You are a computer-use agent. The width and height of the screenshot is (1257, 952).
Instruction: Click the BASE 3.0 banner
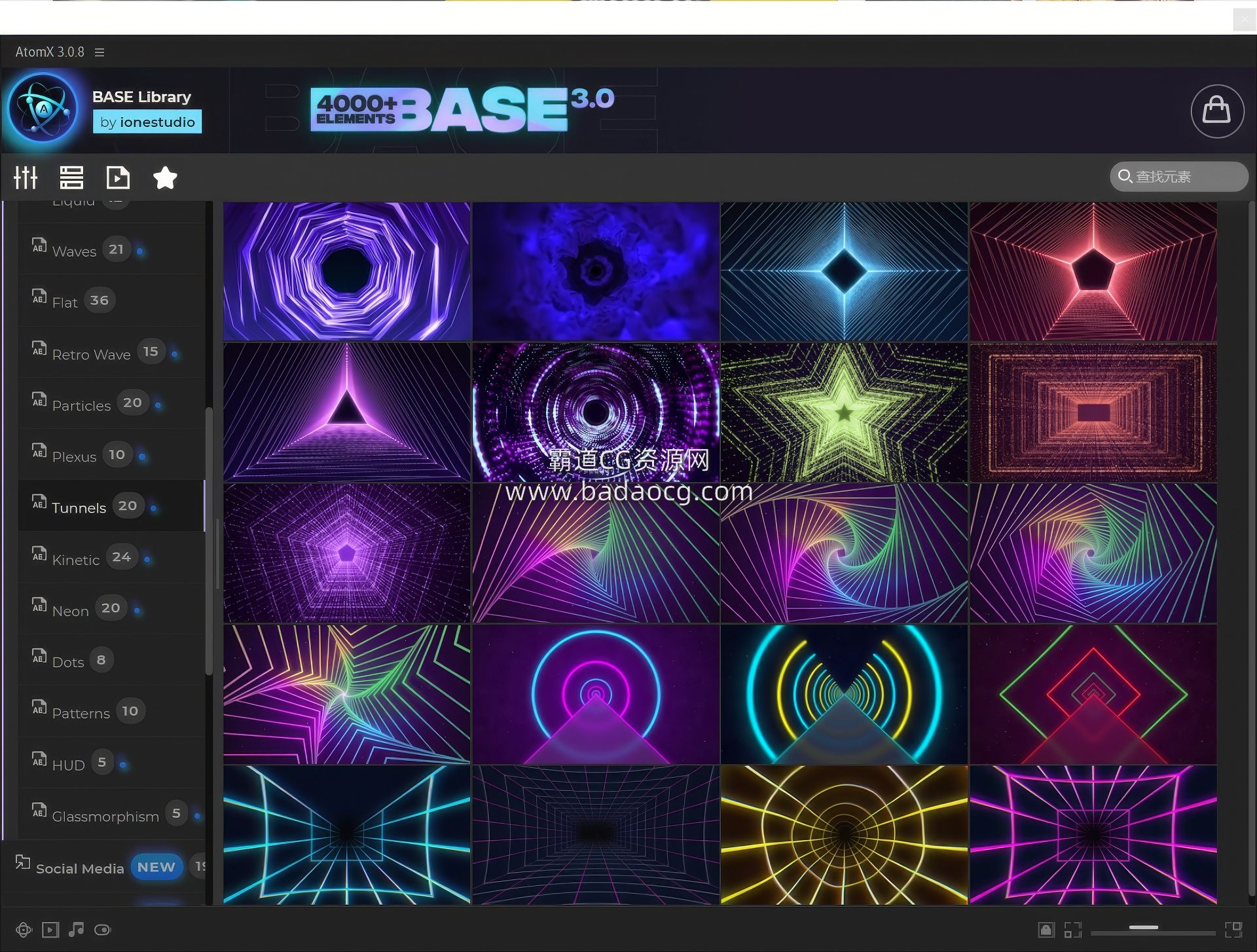pyautogui.click(x=462, y=109)
